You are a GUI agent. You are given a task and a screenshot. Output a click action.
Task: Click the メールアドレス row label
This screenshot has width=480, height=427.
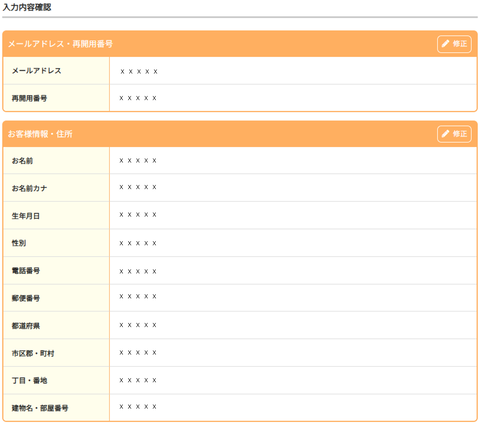click(x=37, y=71)
